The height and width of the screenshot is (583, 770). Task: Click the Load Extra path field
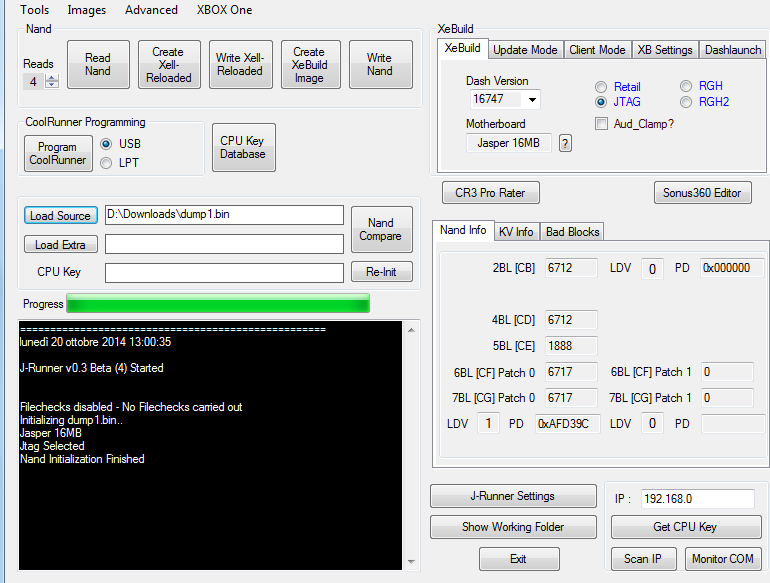pyautogui.click(x=224, y=244)
